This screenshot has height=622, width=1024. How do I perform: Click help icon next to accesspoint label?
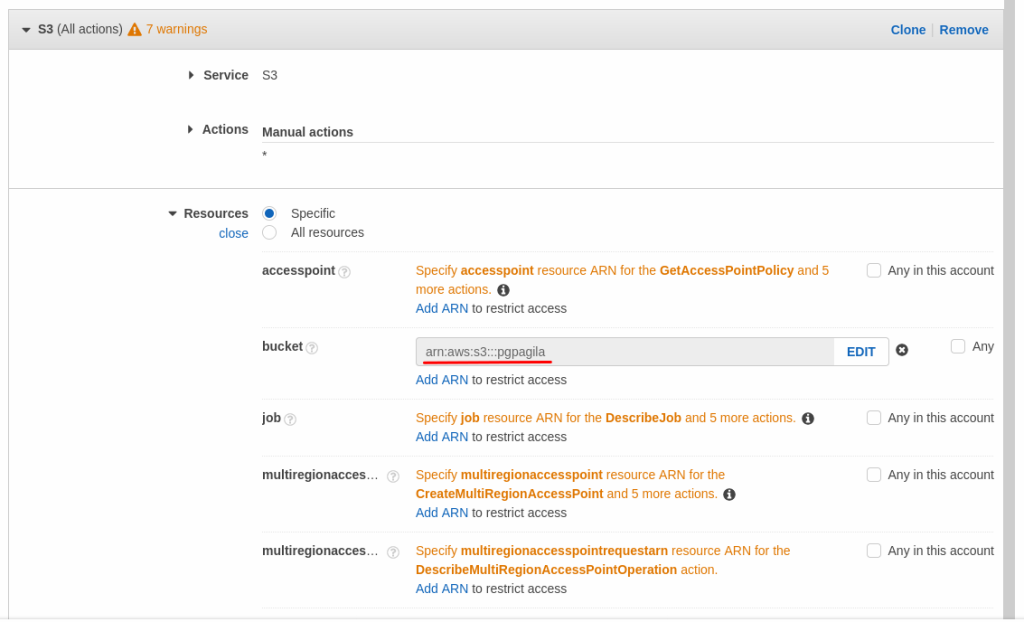pyautogui.click(x=344, y=272)
